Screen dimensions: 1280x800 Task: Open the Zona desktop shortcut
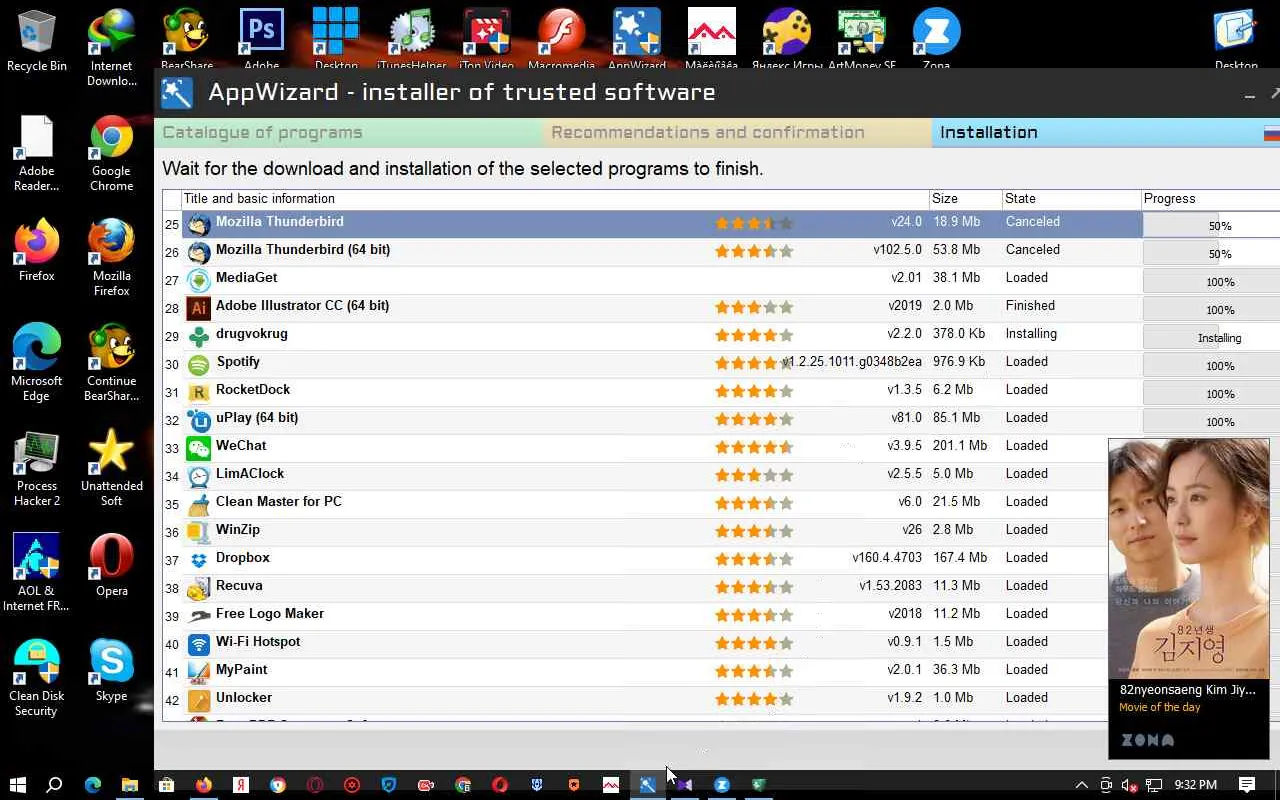click(x=936, y=38)
